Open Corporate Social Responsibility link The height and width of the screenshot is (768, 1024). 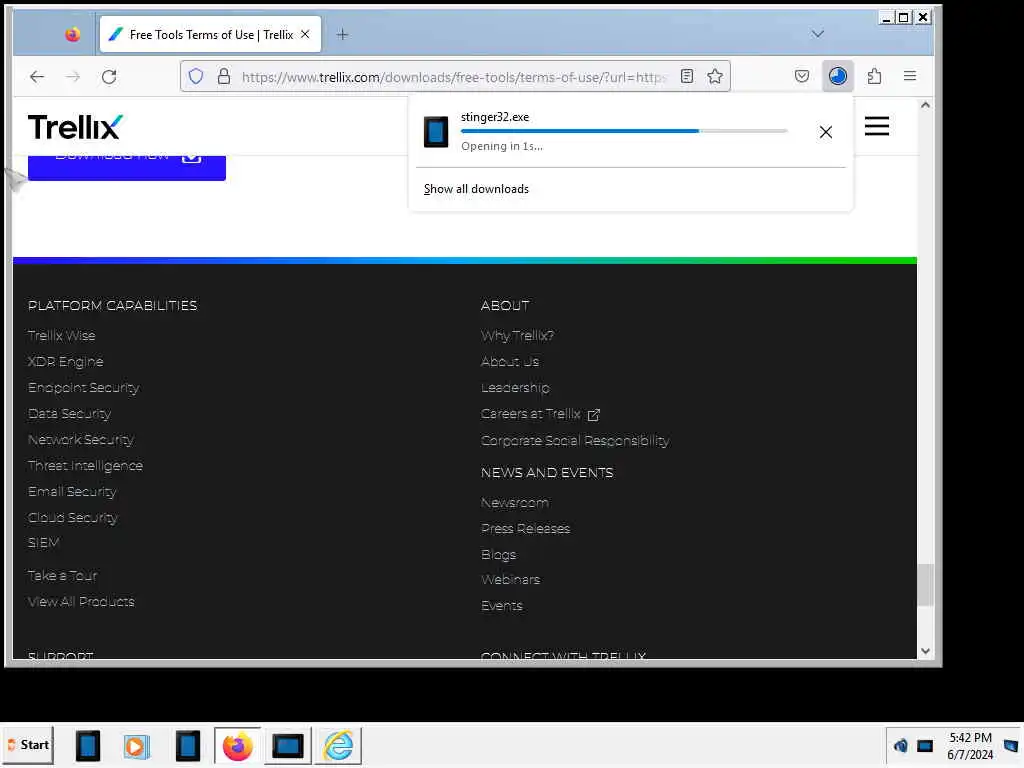[575, 441]
